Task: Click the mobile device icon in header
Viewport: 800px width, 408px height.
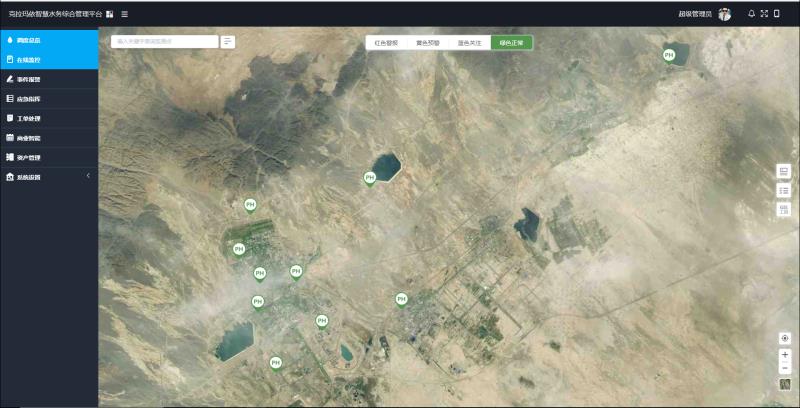Action: click(777, 14)
